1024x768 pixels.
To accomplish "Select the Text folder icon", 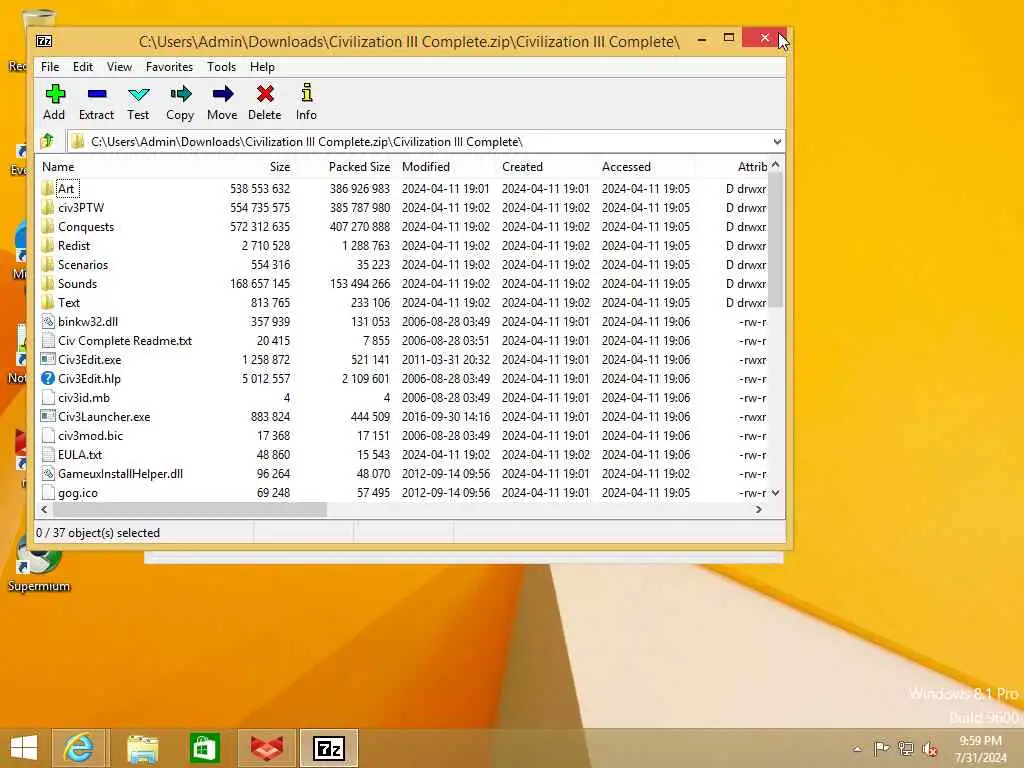I will (x=47, y=302).
